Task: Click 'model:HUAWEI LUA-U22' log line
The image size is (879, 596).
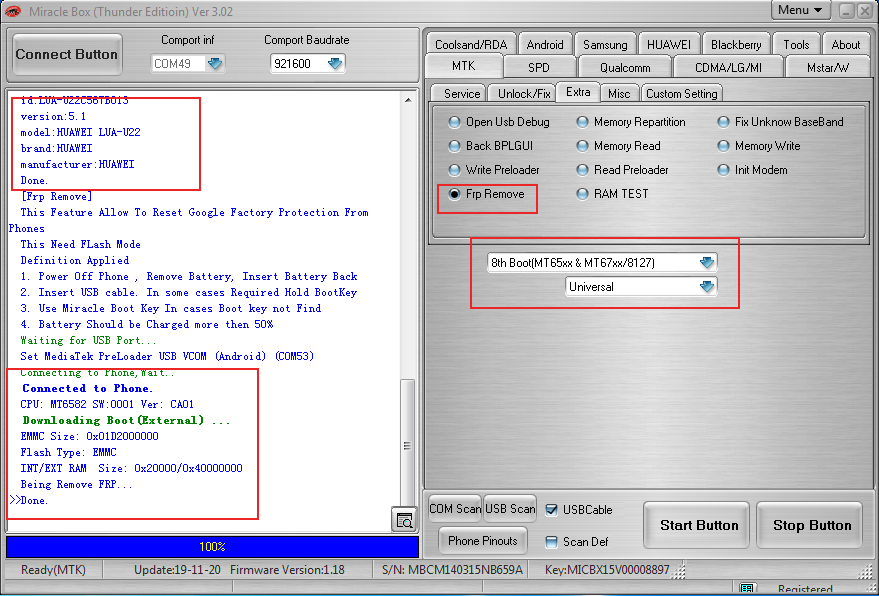Action: tap(80, 132)
